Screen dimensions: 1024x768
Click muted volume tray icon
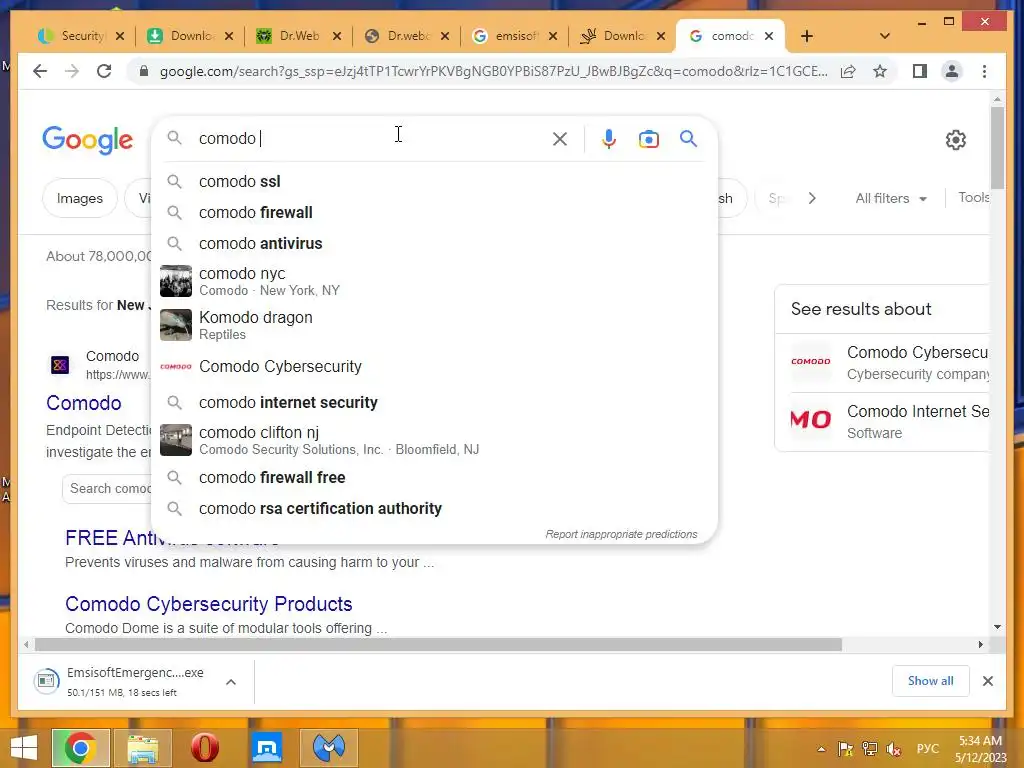[x=894, y=749]
